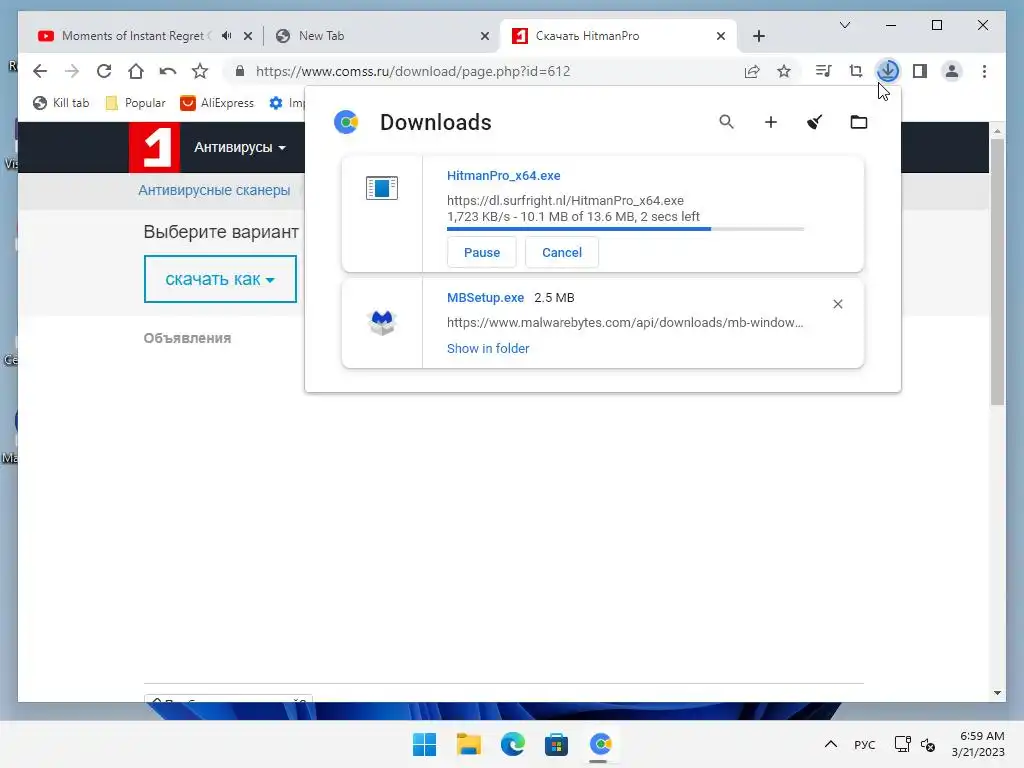The width and height of the screenshot is (1024, 768).
Task: Close the YouTube Moments tab
Action: click(x=248, y=36)
